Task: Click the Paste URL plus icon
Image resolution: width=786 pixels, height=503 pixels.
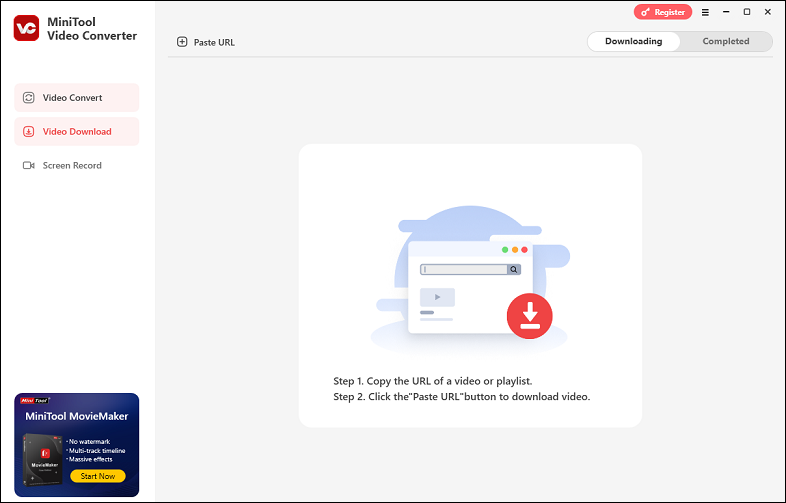Action: click(182, 42)
